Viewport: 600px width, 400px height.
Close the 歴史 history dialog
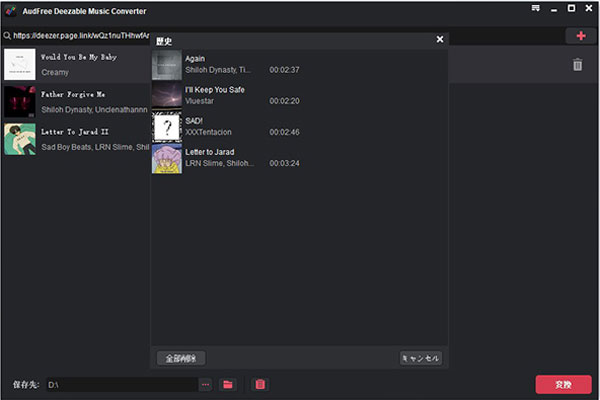440,39
